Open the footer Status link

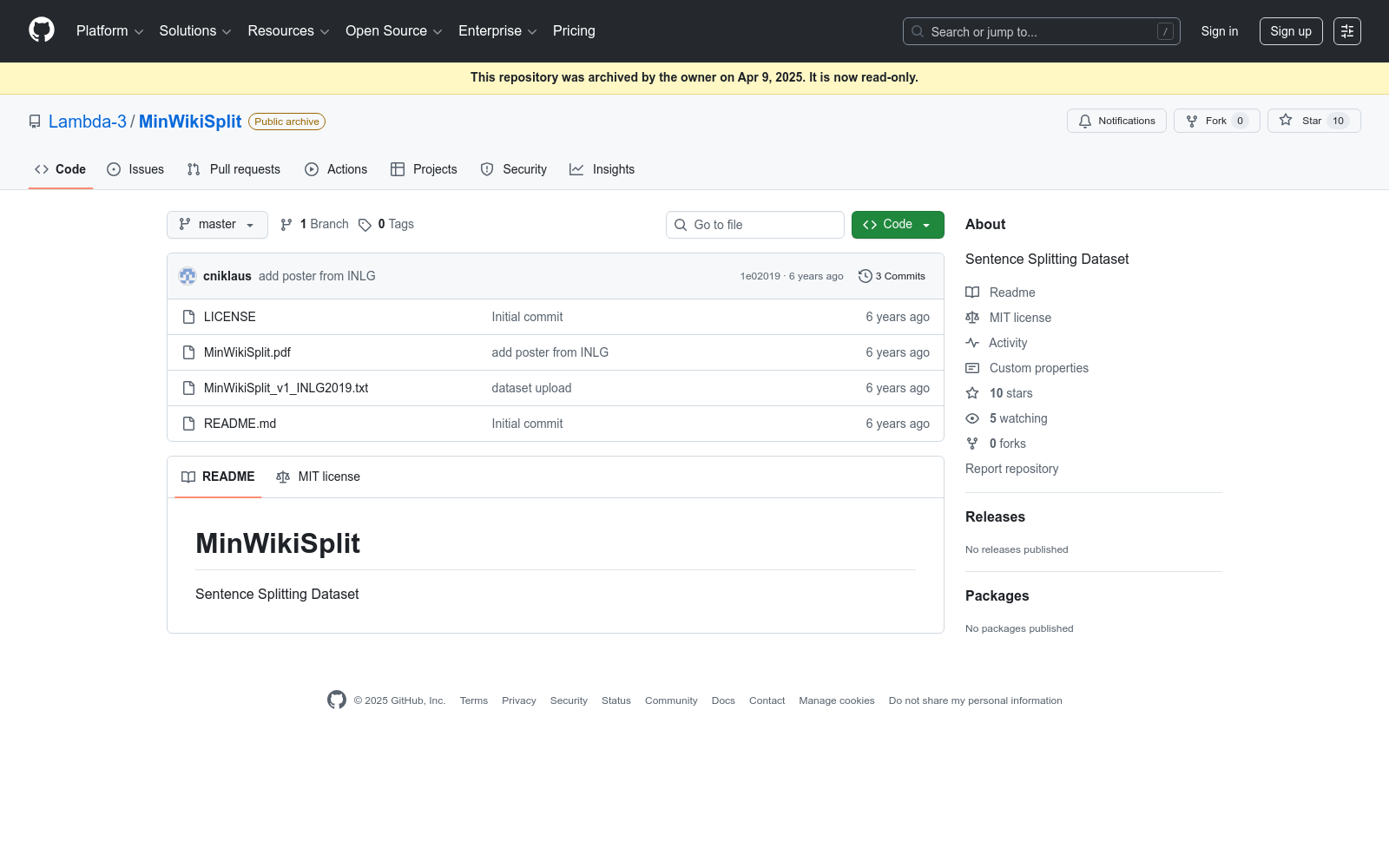(x=616, y=700)
